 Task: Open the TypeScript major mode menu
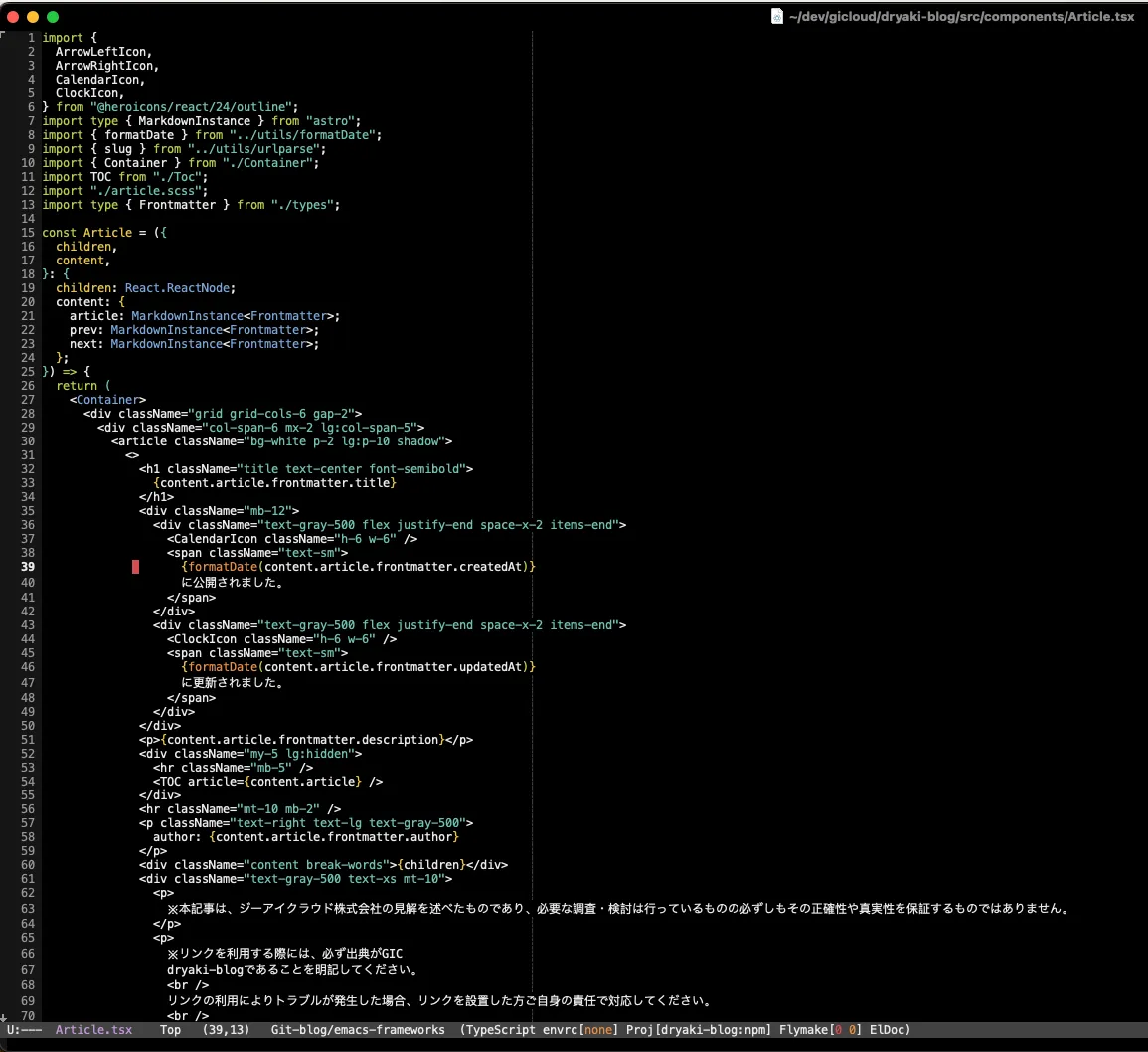501,1030
